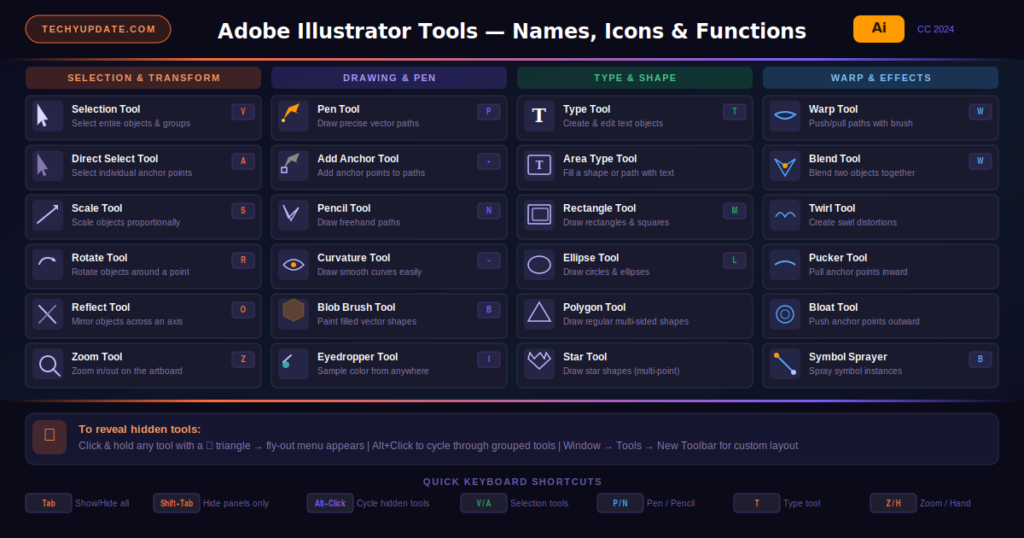1024x538 pixels.
Task: Click the T key badge in quick shortcuts
Action: [756, 503]
